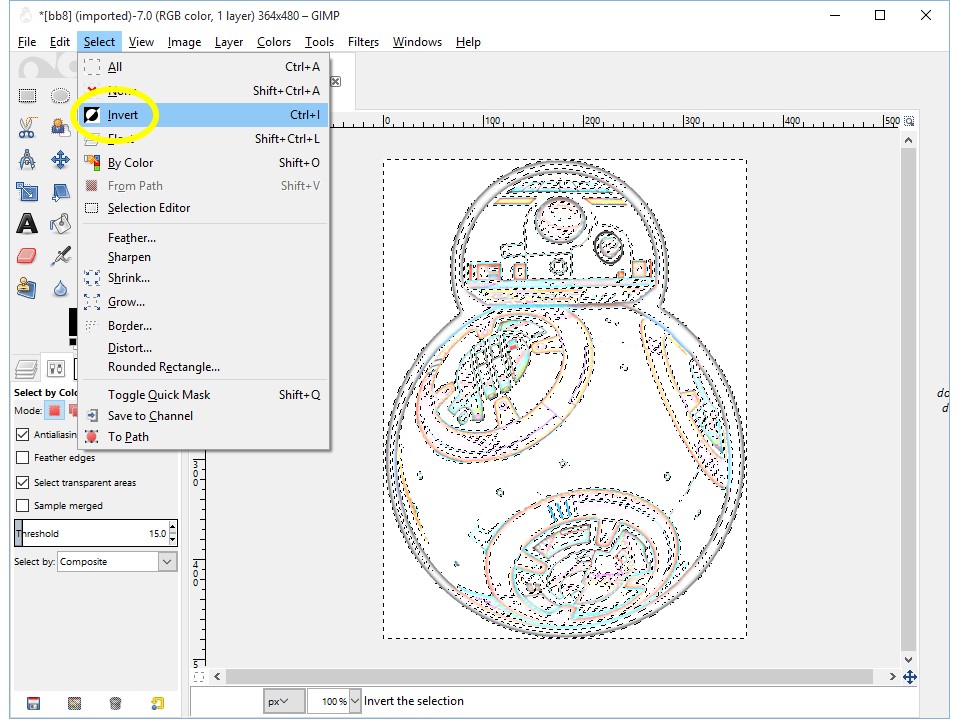Viewport: 960px width, 720px height.
Task: Choose Rounded Rectangle... in Select menu
Action: tap(203, 367)
